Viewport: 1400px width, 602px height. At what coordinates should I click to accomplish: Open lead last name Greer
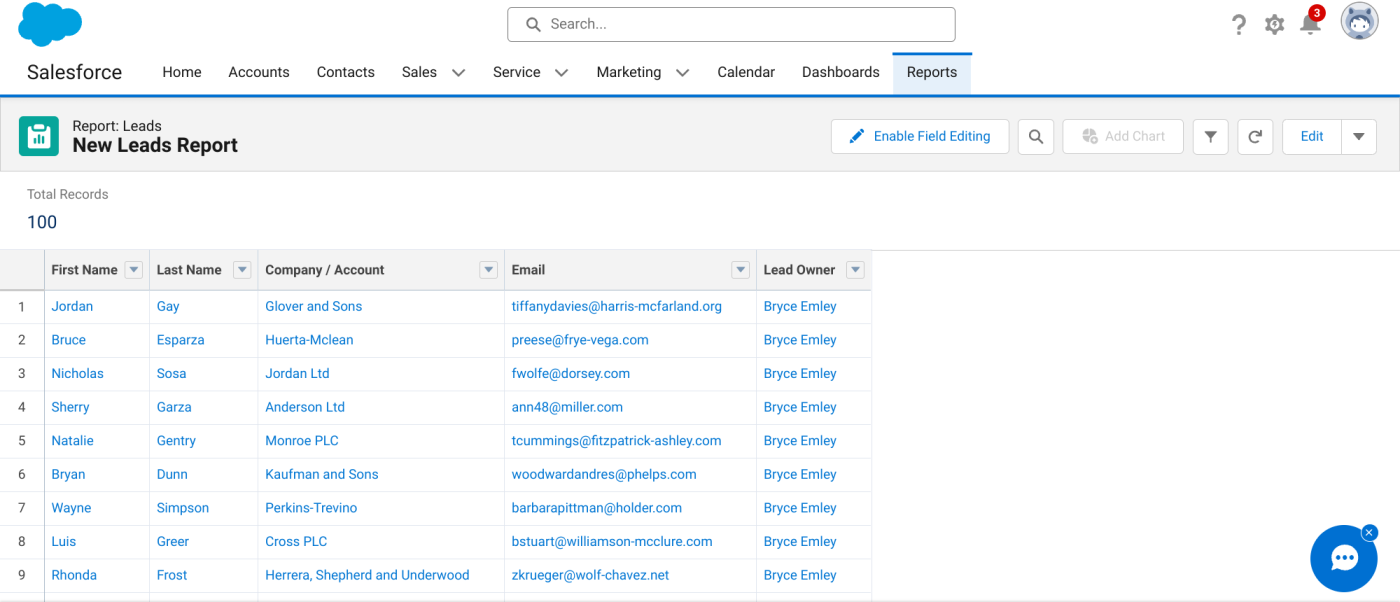(x=173, y=541)
